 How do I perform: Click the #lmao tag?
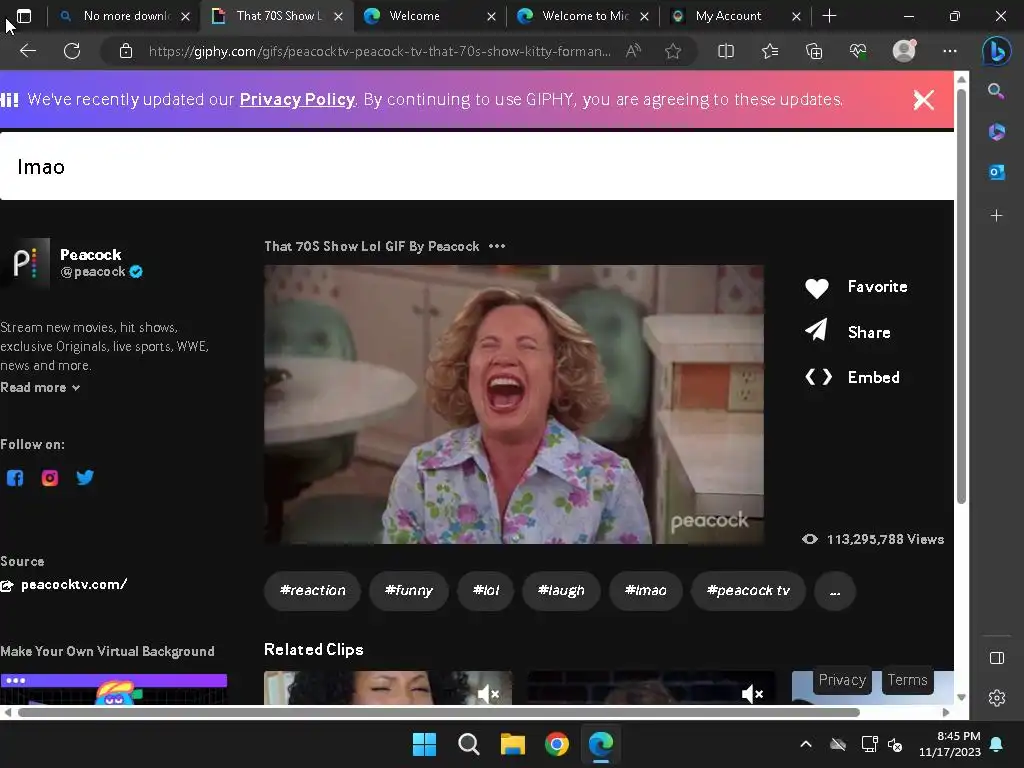[x=645, y=591]
